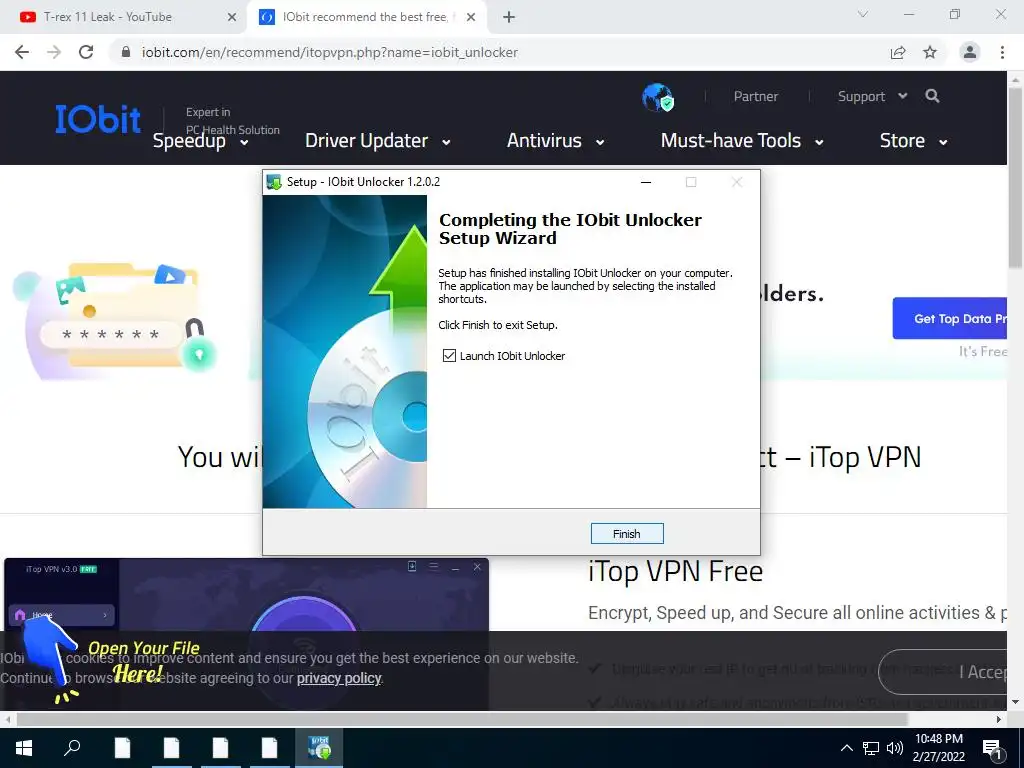
Task: Click the vertical page scrollbar thumb
Action: (1015, 176)
